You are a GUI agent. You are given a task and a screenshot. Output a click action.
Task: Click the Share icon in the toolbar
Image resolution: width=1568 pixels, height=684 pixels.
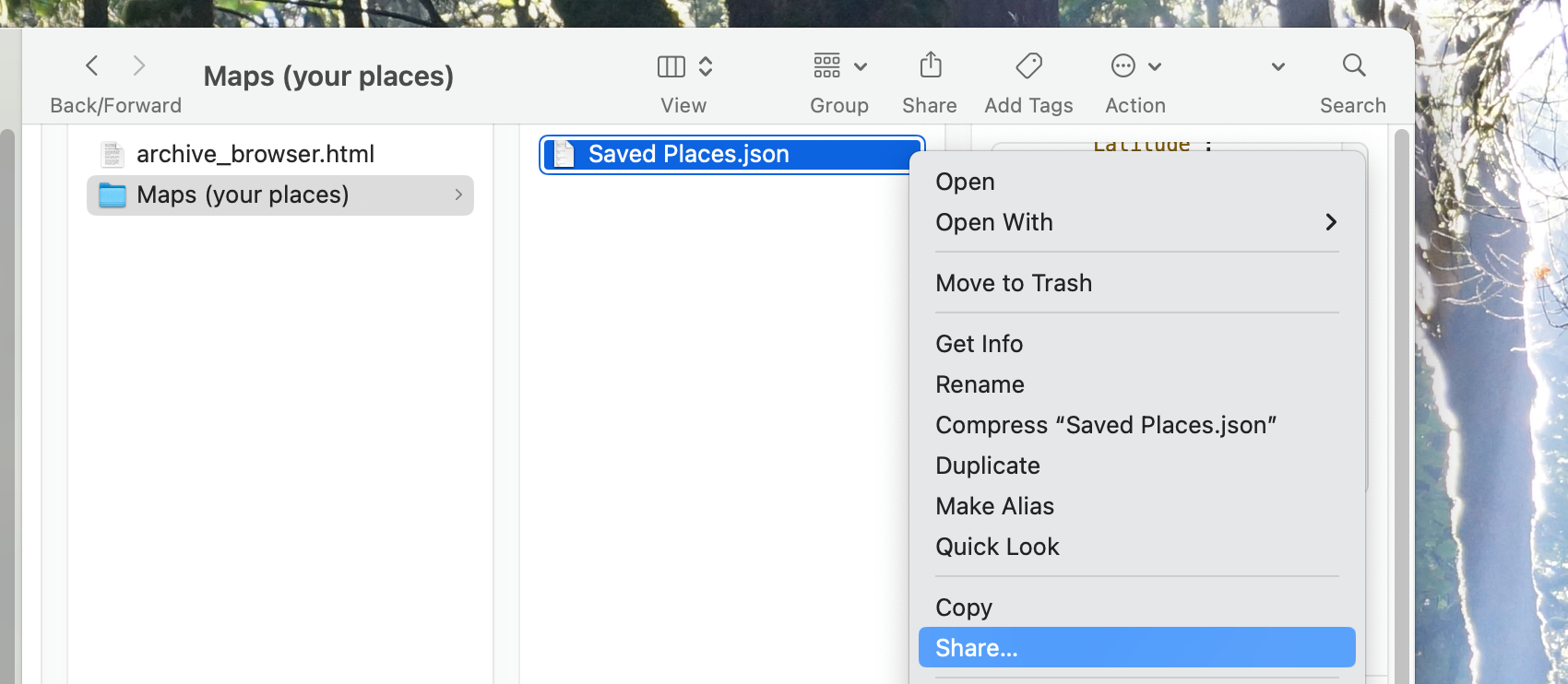(929, 65)
